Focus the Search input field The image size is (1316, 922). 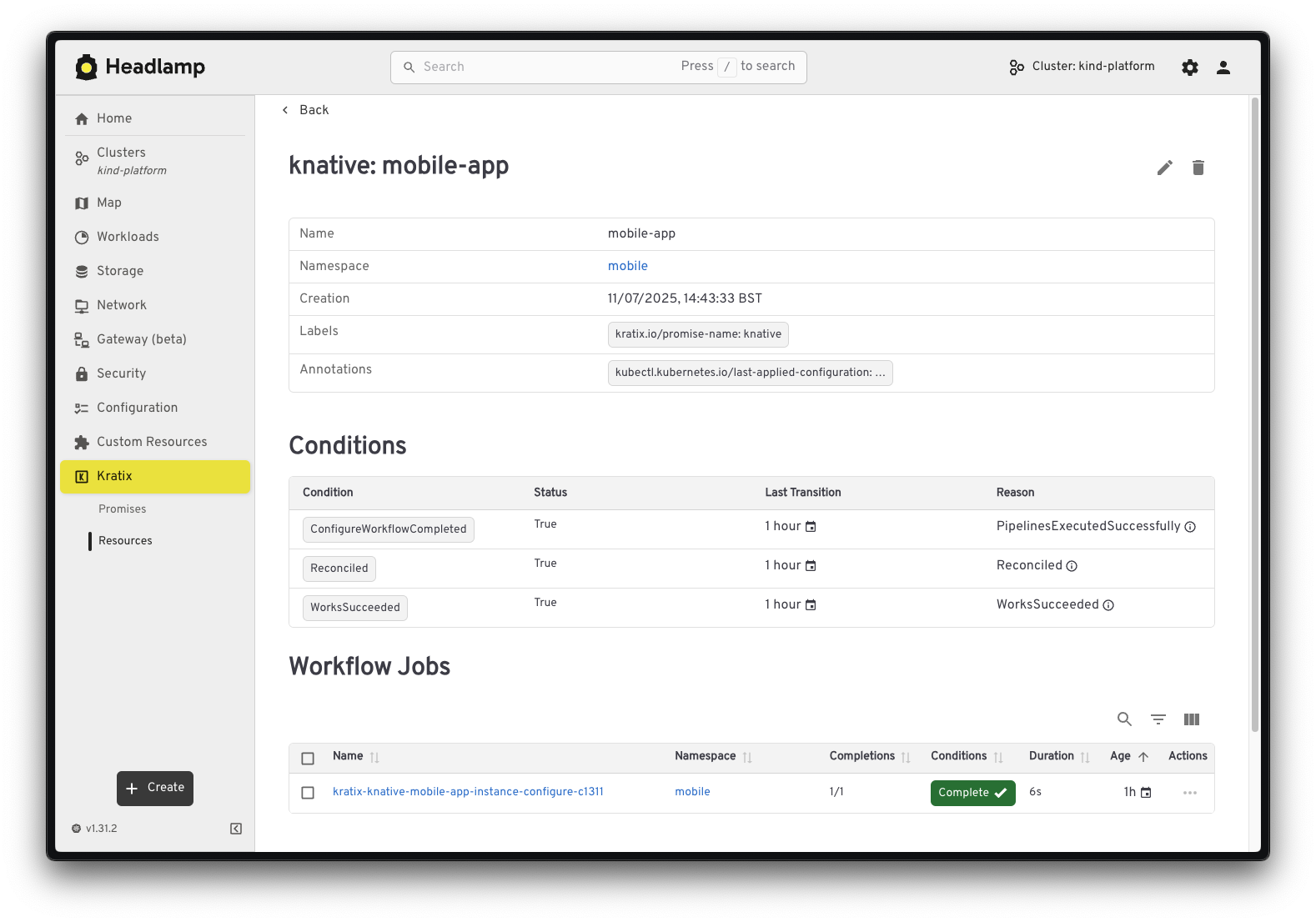point(598,67)
